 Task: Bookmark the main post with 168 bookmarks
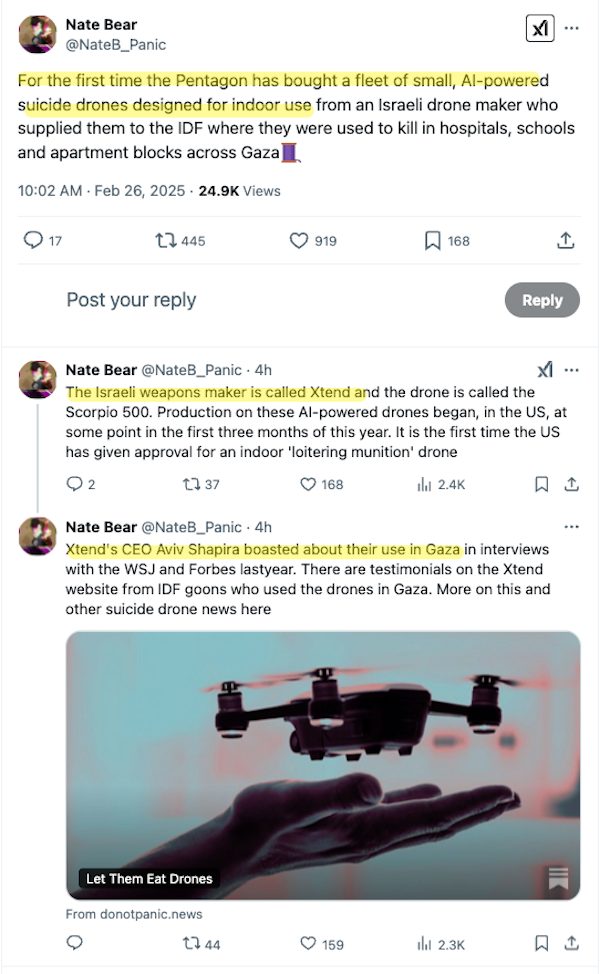447,240
